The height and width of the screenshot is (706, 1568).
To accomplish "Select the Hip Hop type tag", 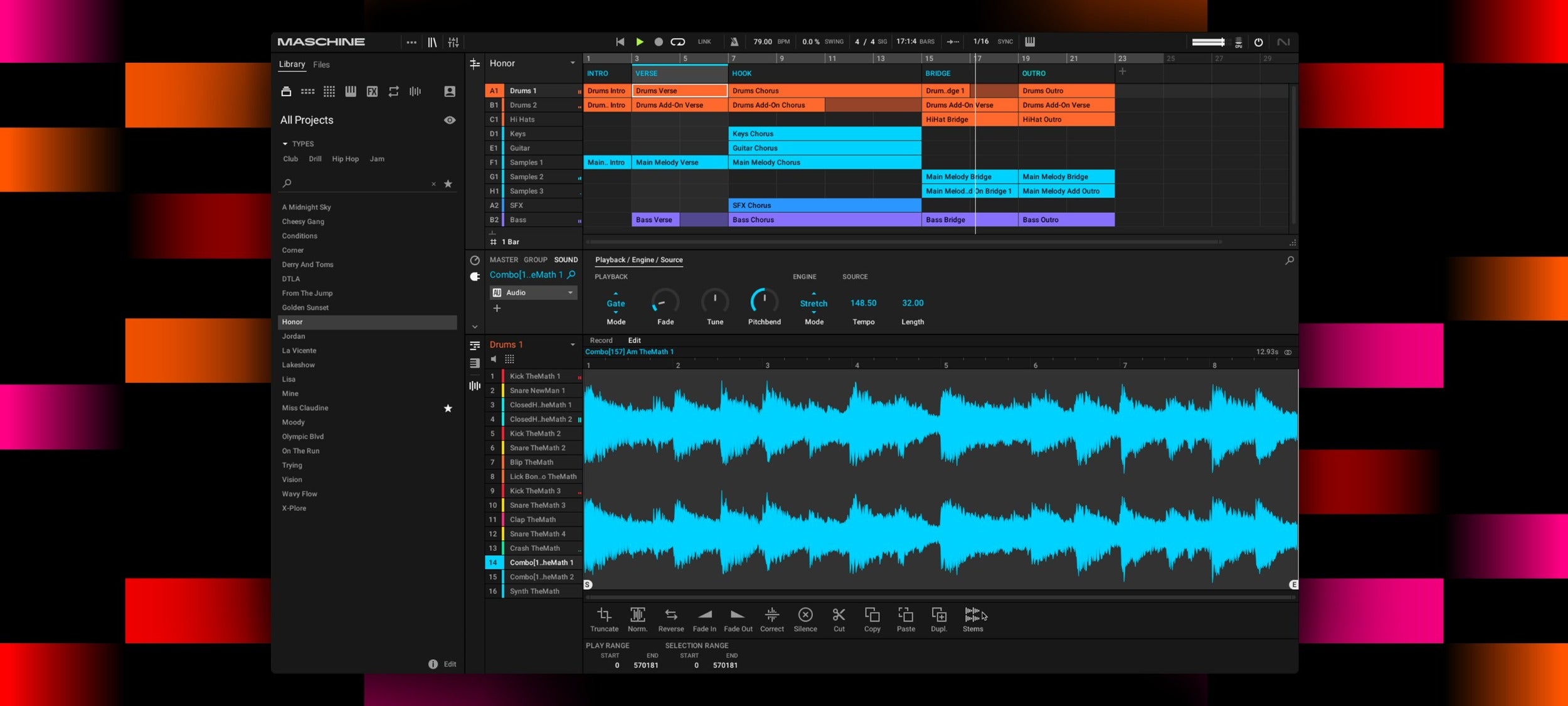I will click(x=345, y=159).
